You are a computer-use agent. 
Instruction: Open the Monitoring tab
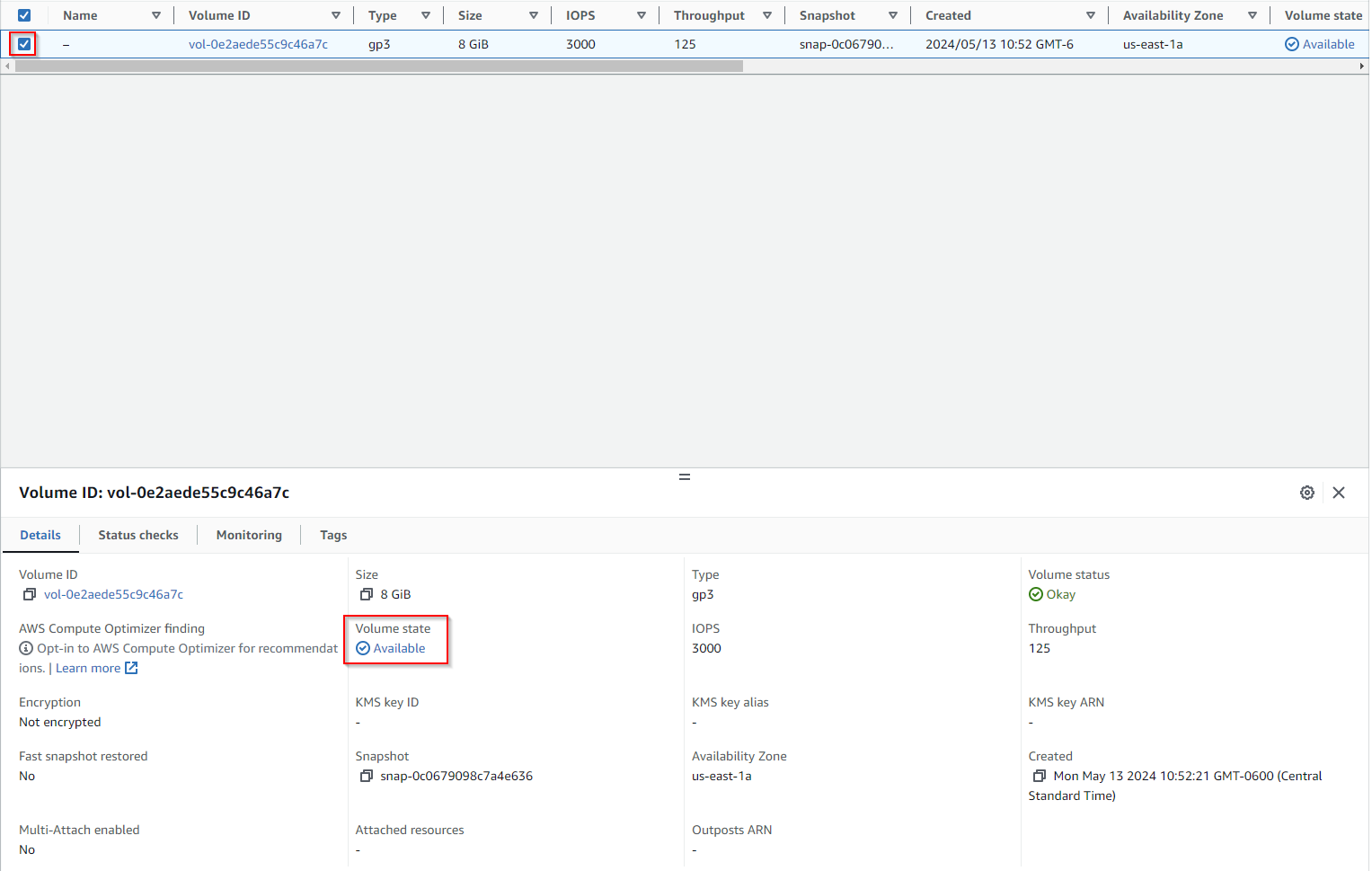[x=249, y=535]
